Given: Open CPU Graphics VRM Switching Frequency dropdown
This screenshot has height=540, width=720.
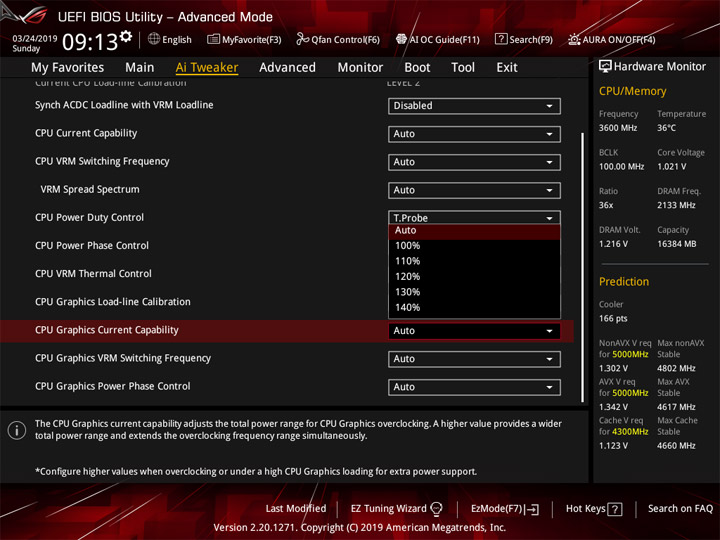Looking at the screenshot, I should coord(474,359).
